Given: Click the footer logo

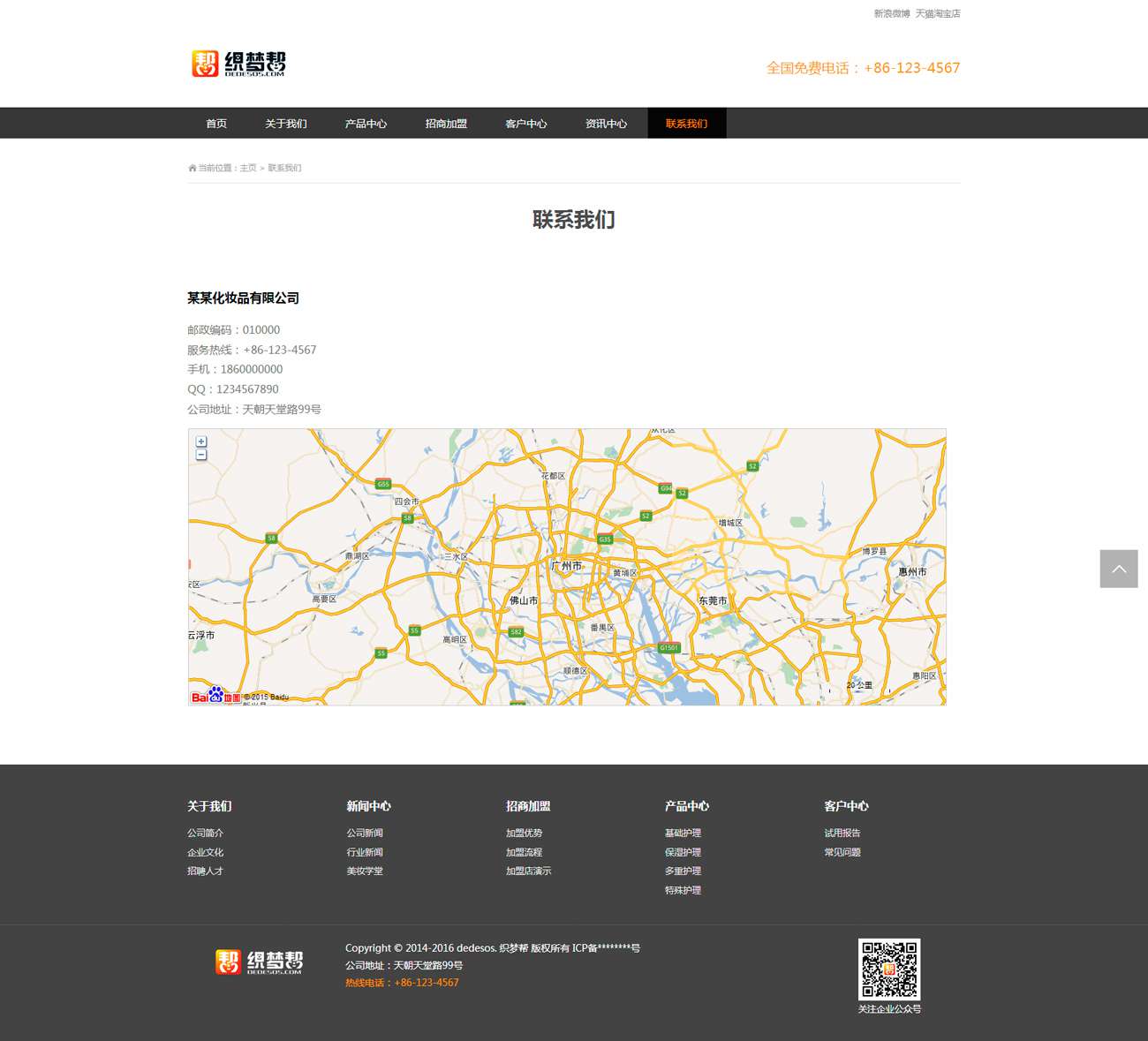Looking at the screenshot, I should [259, 962].
